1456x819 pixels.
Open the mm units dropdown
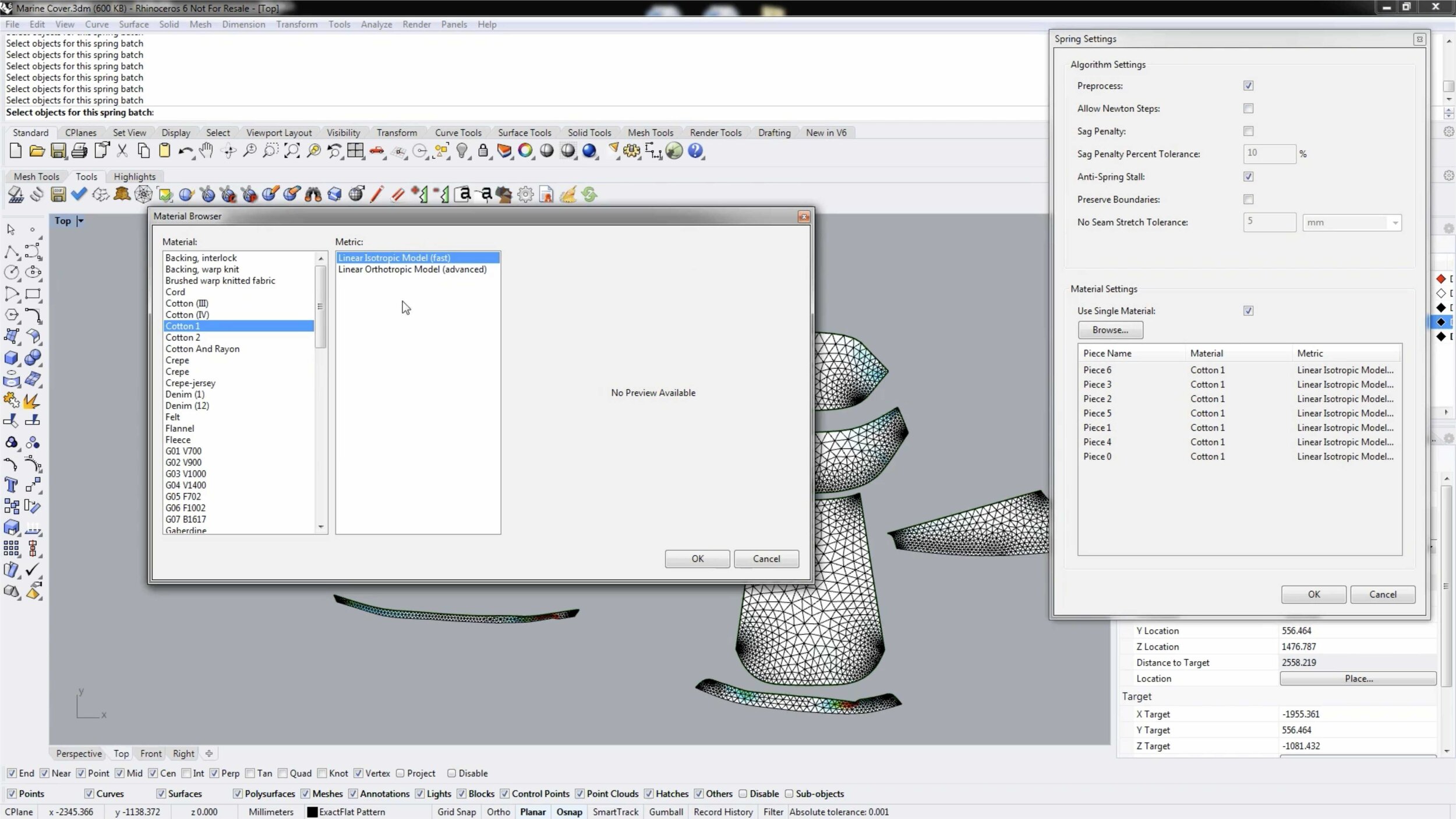click(1352, 223)
